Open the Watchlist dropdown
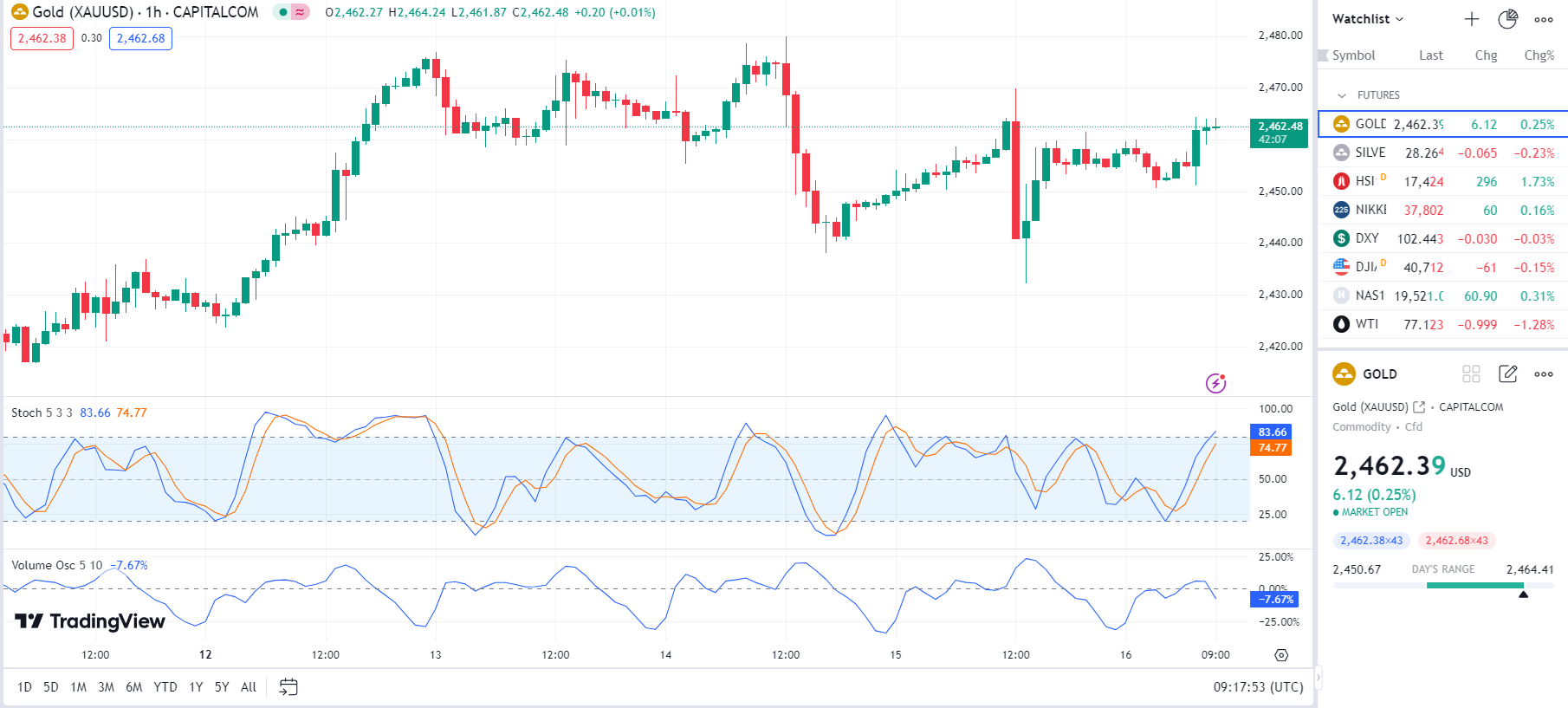The height and width of the screenshot is (708, 1568). pos(1367,19)
